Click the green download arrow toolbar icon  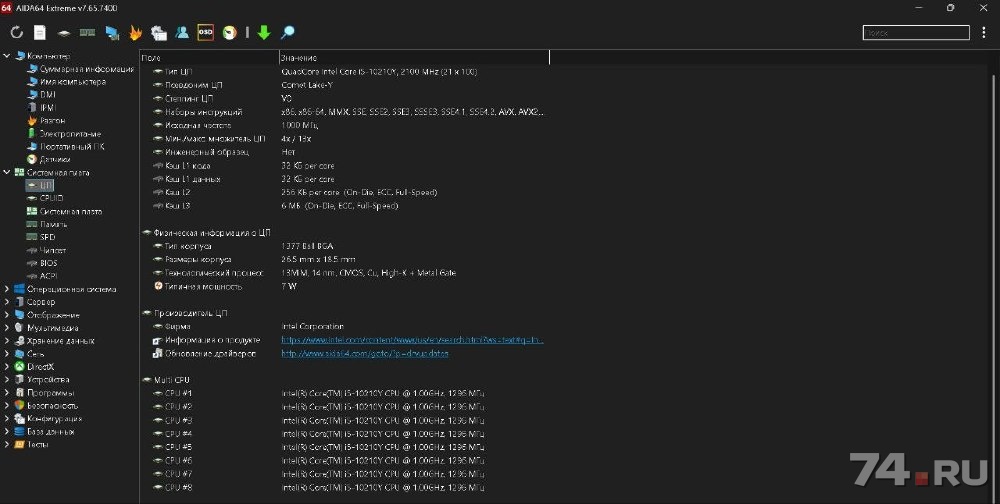click(264, 33)
